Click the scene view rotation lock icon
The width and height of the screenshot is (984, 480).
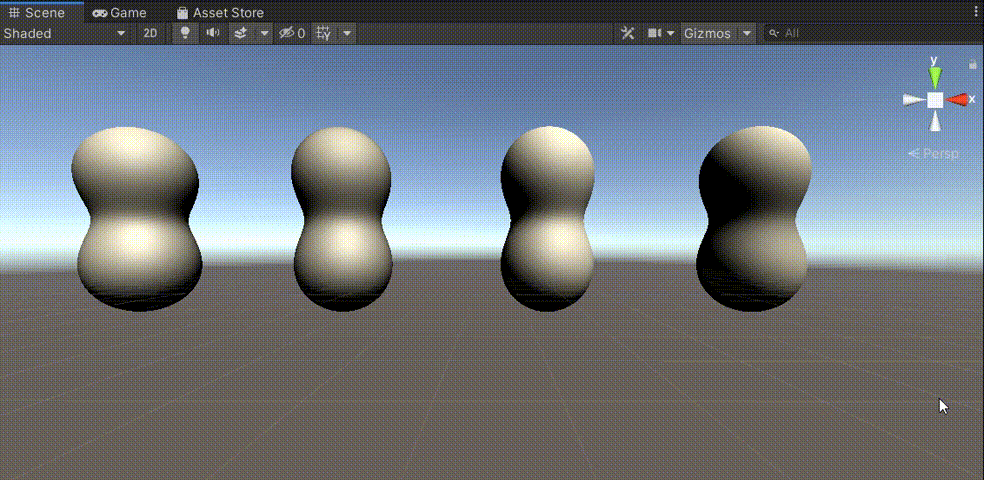click(x=972, y=64)
